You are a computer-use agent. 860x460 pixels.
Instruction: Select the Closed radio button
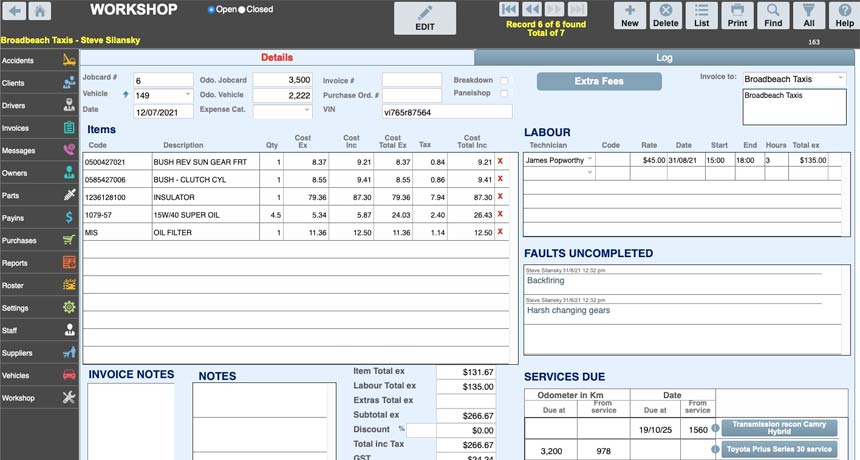click(242, 10)
